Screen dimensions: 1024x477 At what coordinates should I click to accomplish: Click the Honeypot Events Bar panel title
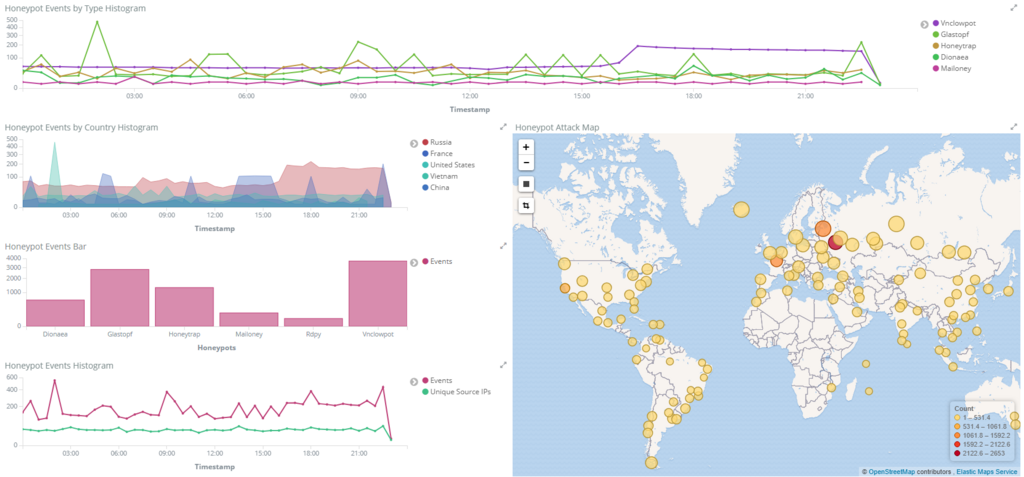46,246
